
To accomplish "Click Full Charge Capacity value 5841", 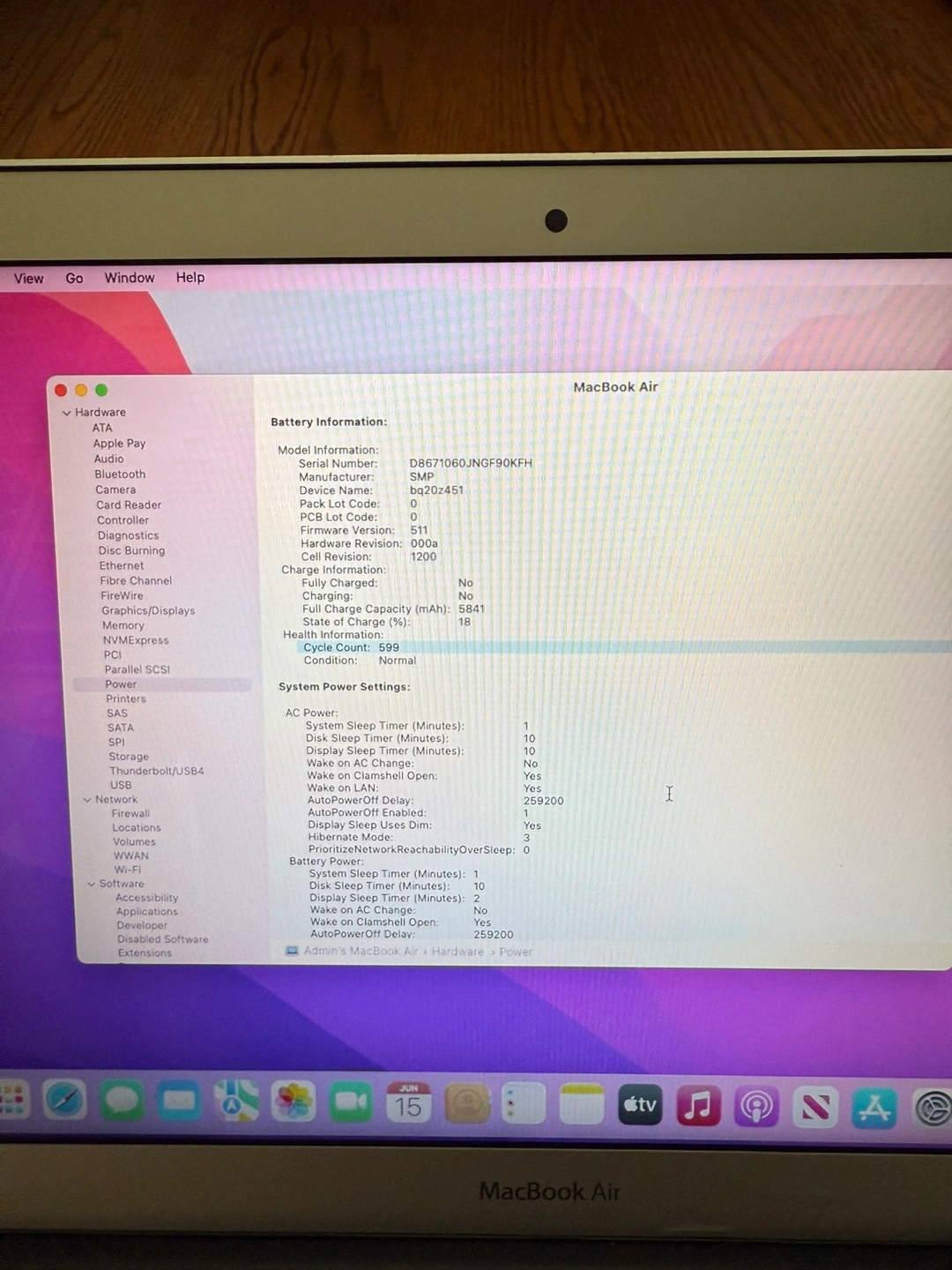I will [472, 609].
